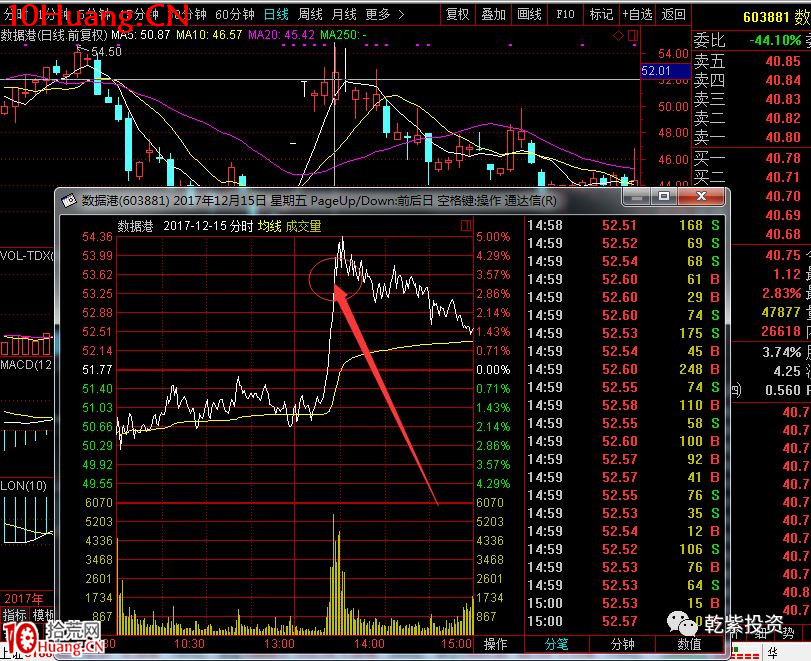Click tick row 15:00 52.53 15 B
The image size is (811, 661).
coord(623,603)
